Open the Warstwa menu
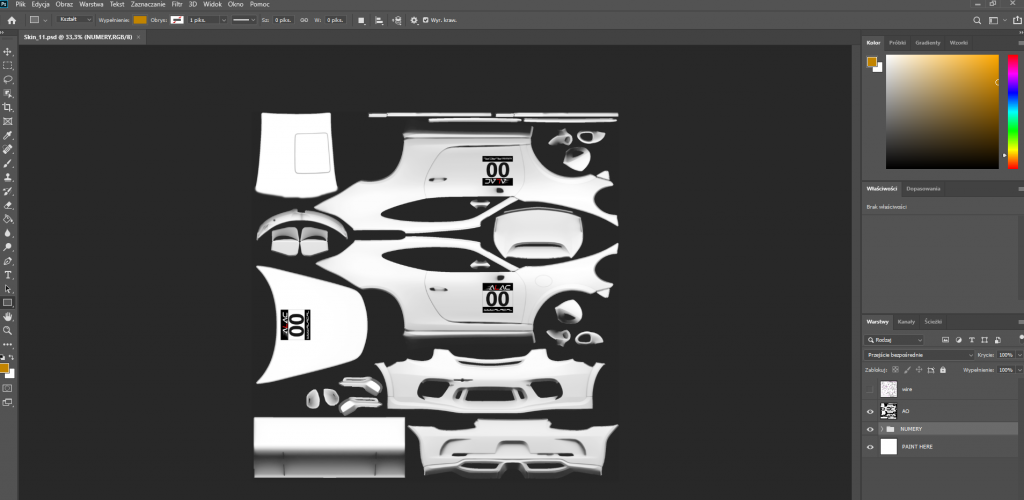1024x500 pixels. 91,4
